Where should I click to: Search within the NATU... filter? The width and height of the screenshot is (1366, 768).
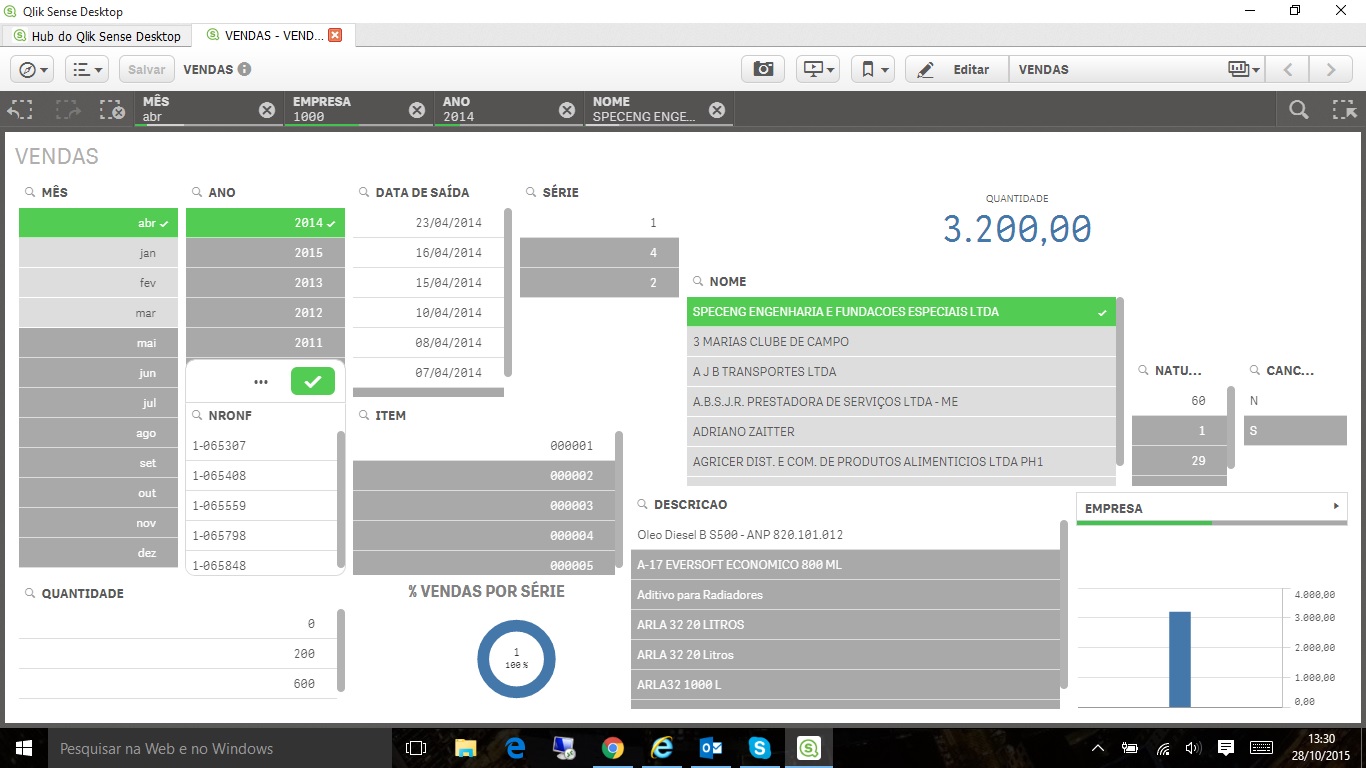pos(1144,370)
